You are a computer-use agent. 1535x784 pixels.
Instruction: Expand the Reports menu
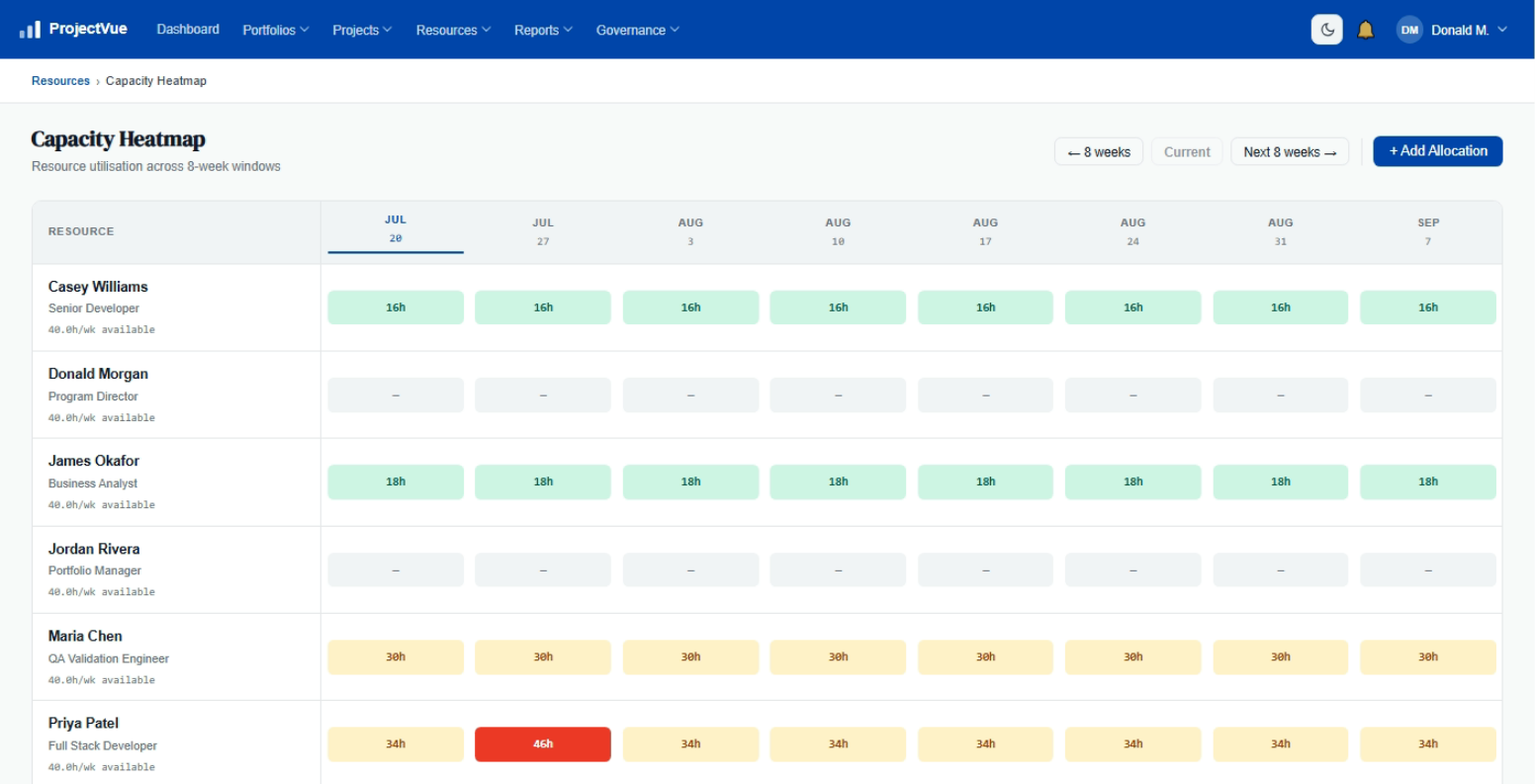point(543,30)
